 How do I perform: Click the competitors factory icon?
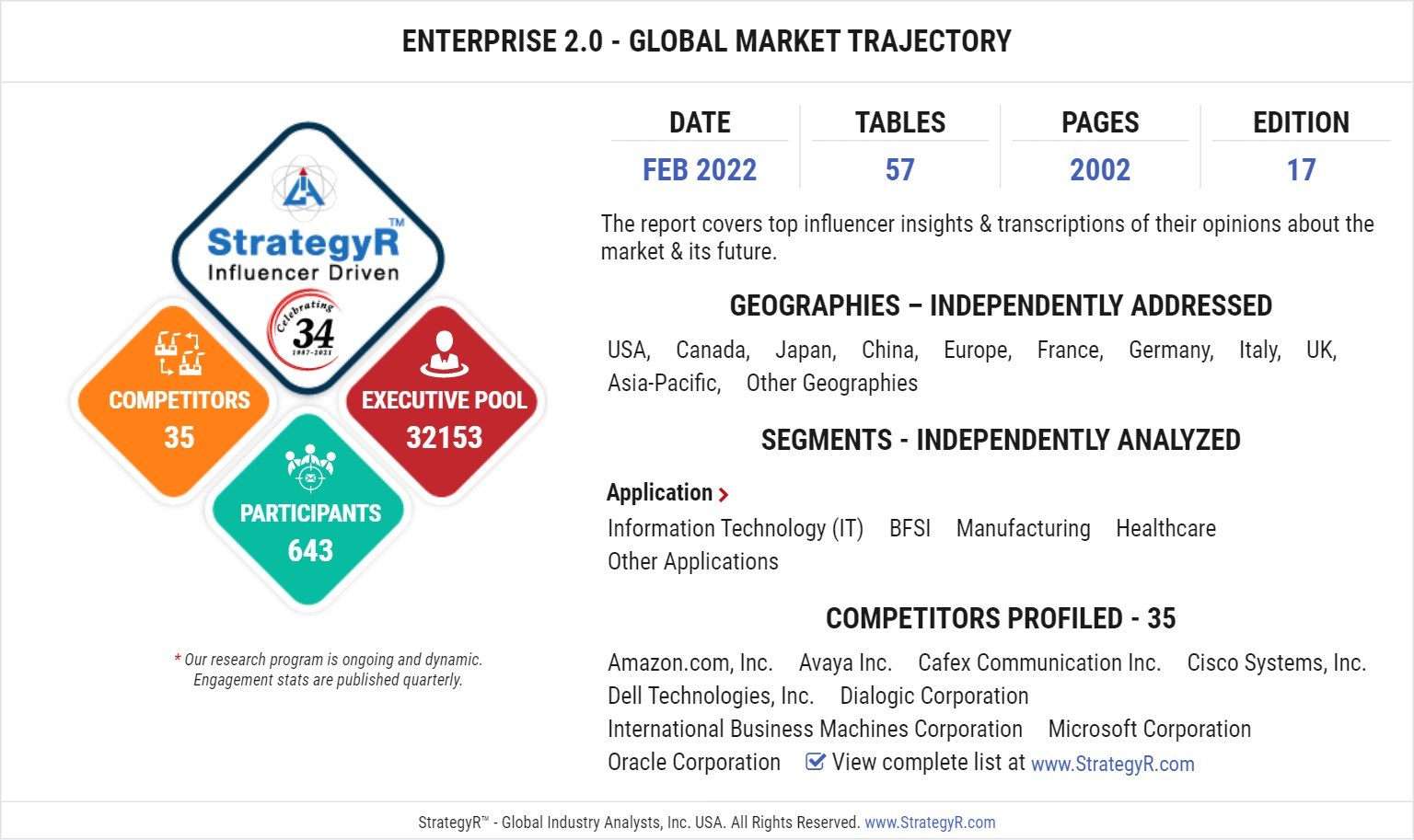click(179, 353)
